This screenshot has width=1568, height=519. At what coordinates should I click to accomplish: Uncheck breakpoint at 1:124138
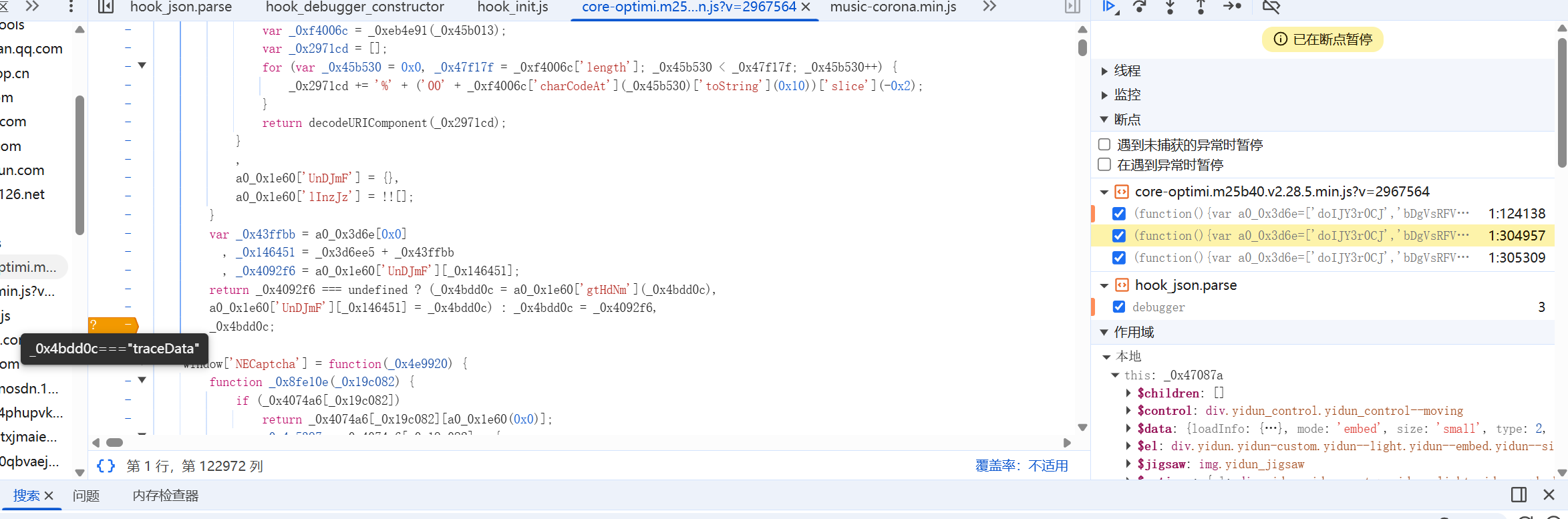pos(1119,214)
